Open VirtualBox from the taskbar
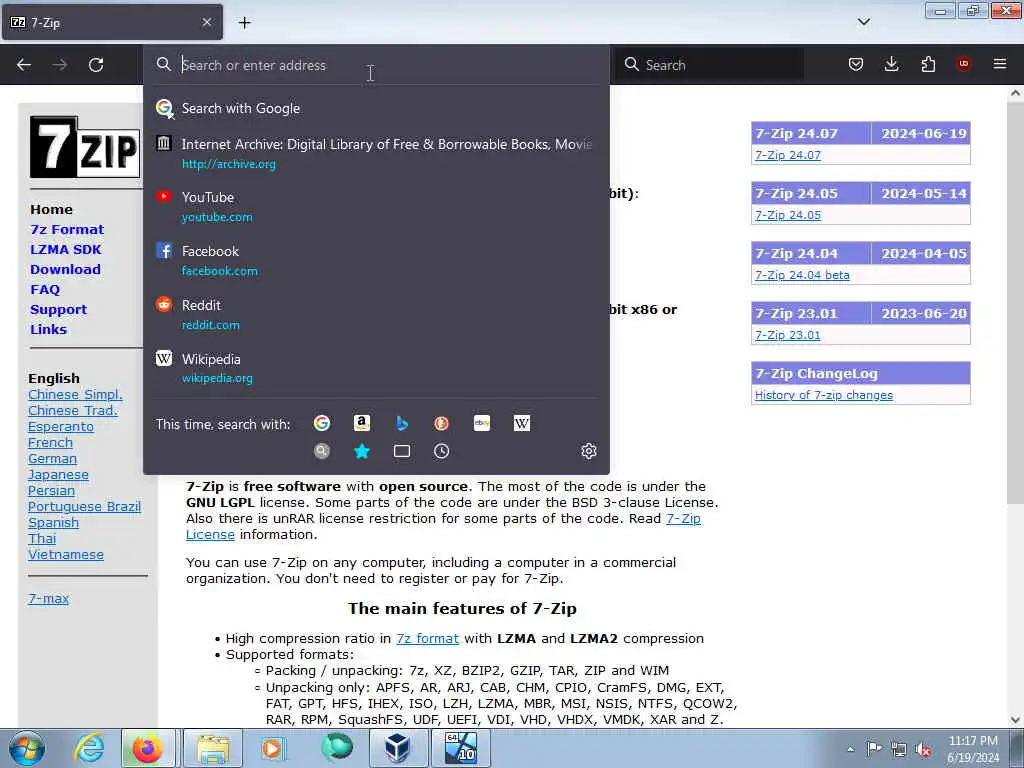This screenshot has width=1024, height=768. (397, 748)
